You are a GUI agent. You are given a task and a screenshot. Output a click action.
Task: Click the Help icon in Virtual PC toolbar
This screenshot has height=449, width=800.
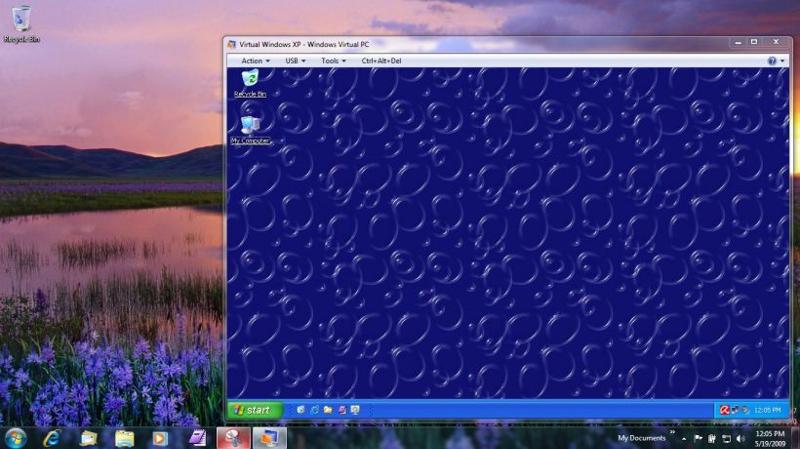point(772,61)
